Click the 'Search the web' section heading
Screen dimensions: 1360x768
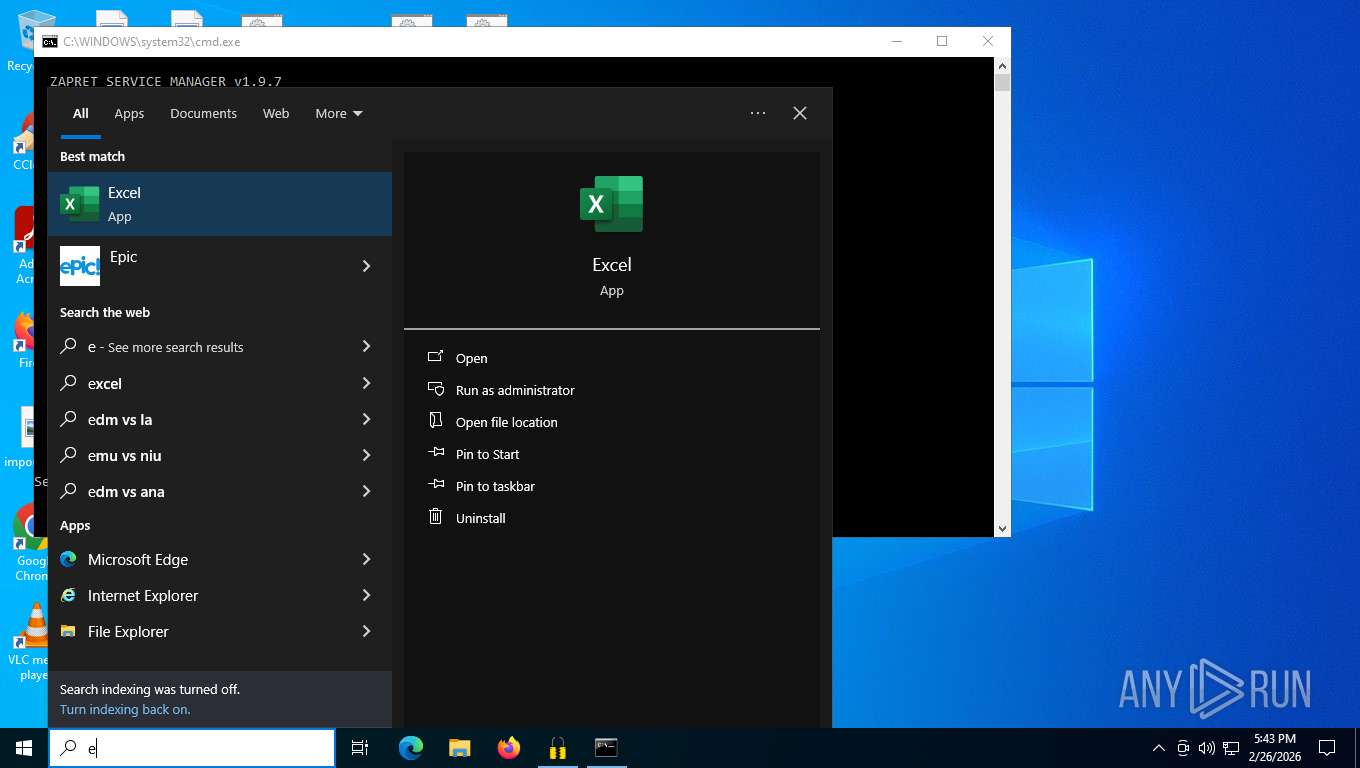pyautogui.click(x=105, y=312)
